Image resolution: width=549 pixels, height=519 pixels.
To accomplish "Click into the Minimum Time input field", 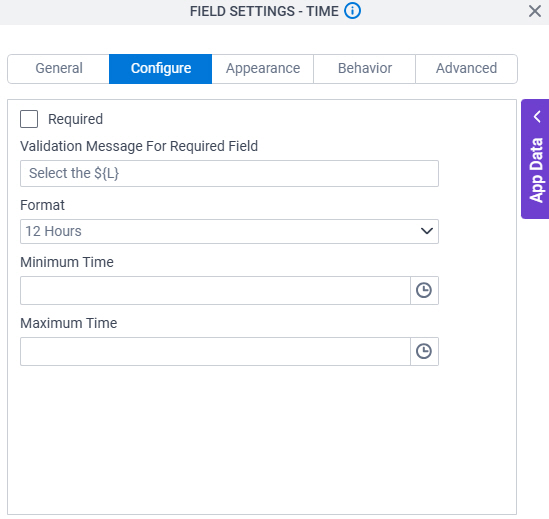I will [x=215, y=290].
